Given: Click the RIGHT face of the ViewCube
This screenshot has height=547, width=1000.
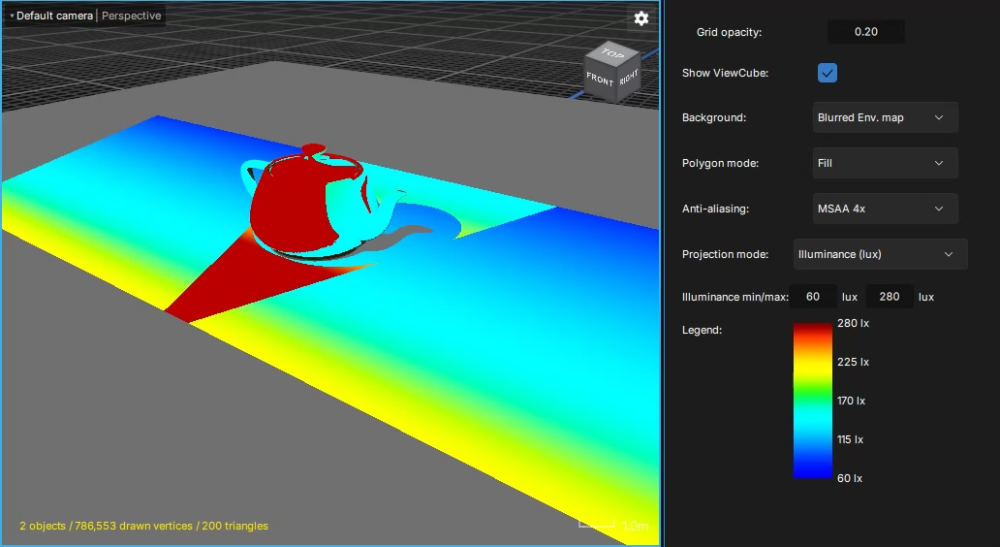Looking at the screenshot, I should click(628, 78).
